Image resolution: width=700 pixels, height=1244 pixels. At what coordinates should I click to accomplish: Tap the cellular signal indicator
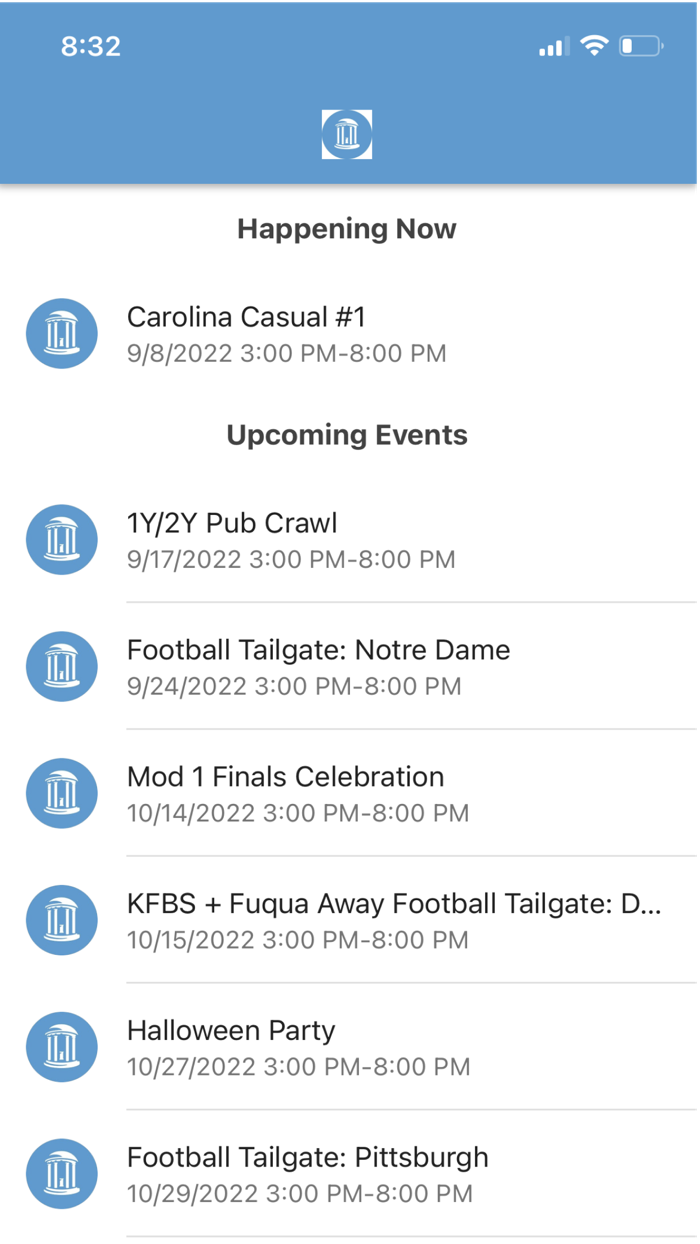point(552,45)
